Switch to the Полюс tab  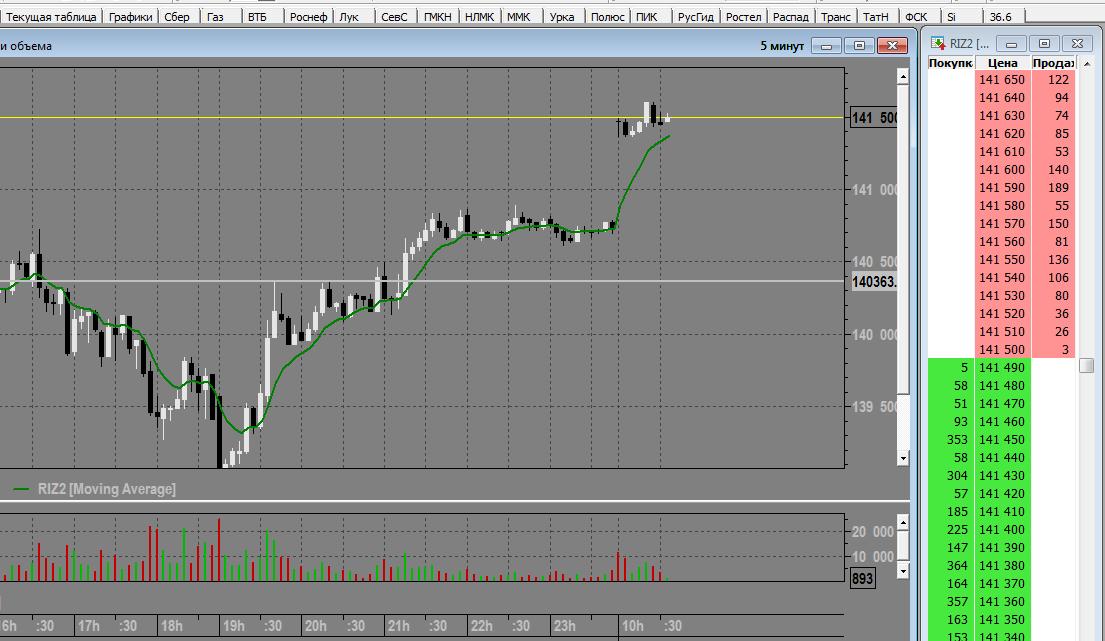pos(607,16)
